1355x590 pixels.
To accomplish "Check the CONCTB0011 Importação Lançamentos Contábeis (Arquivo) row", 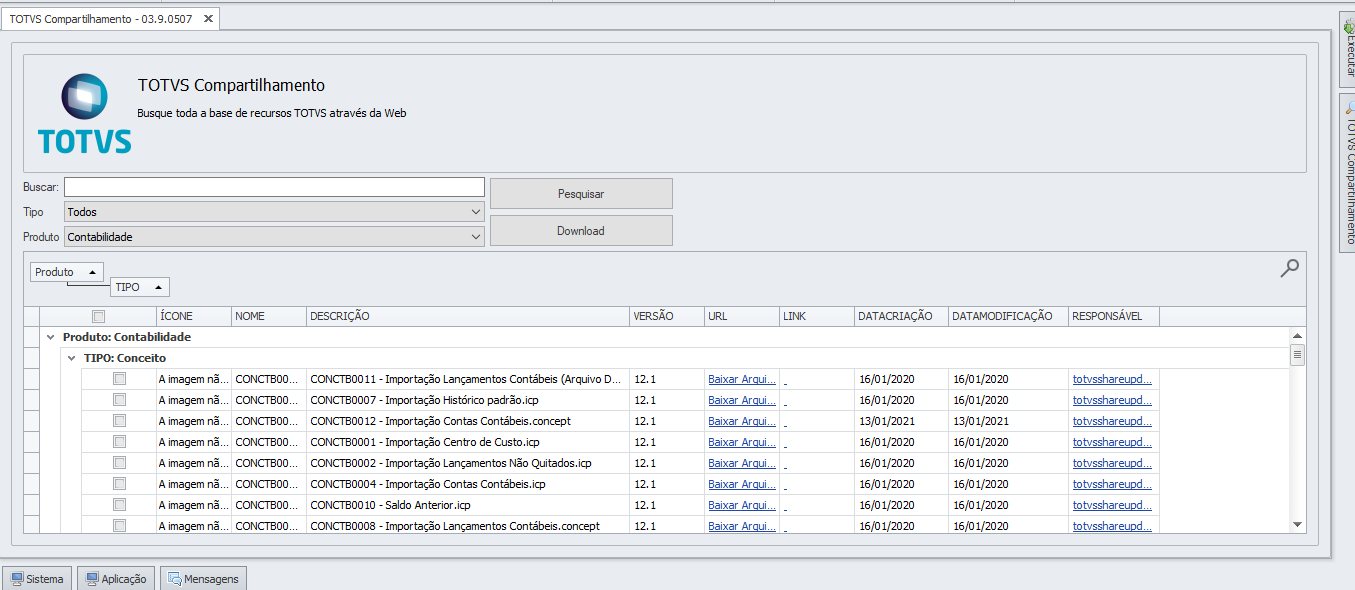I will click(x=119, y=379).
